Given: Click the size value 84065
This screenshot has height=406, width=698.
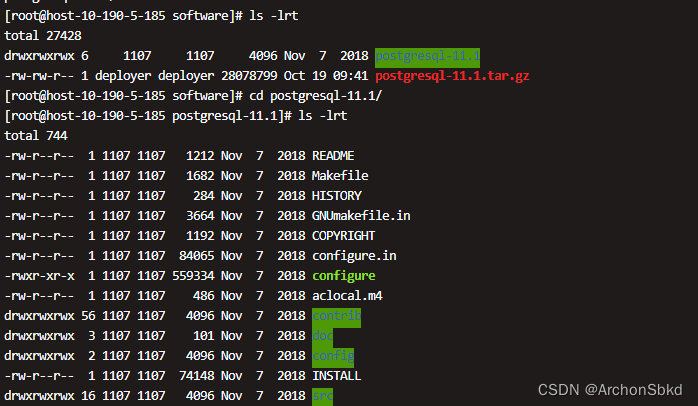Looking at the screenshot, I should pos(197,256).
